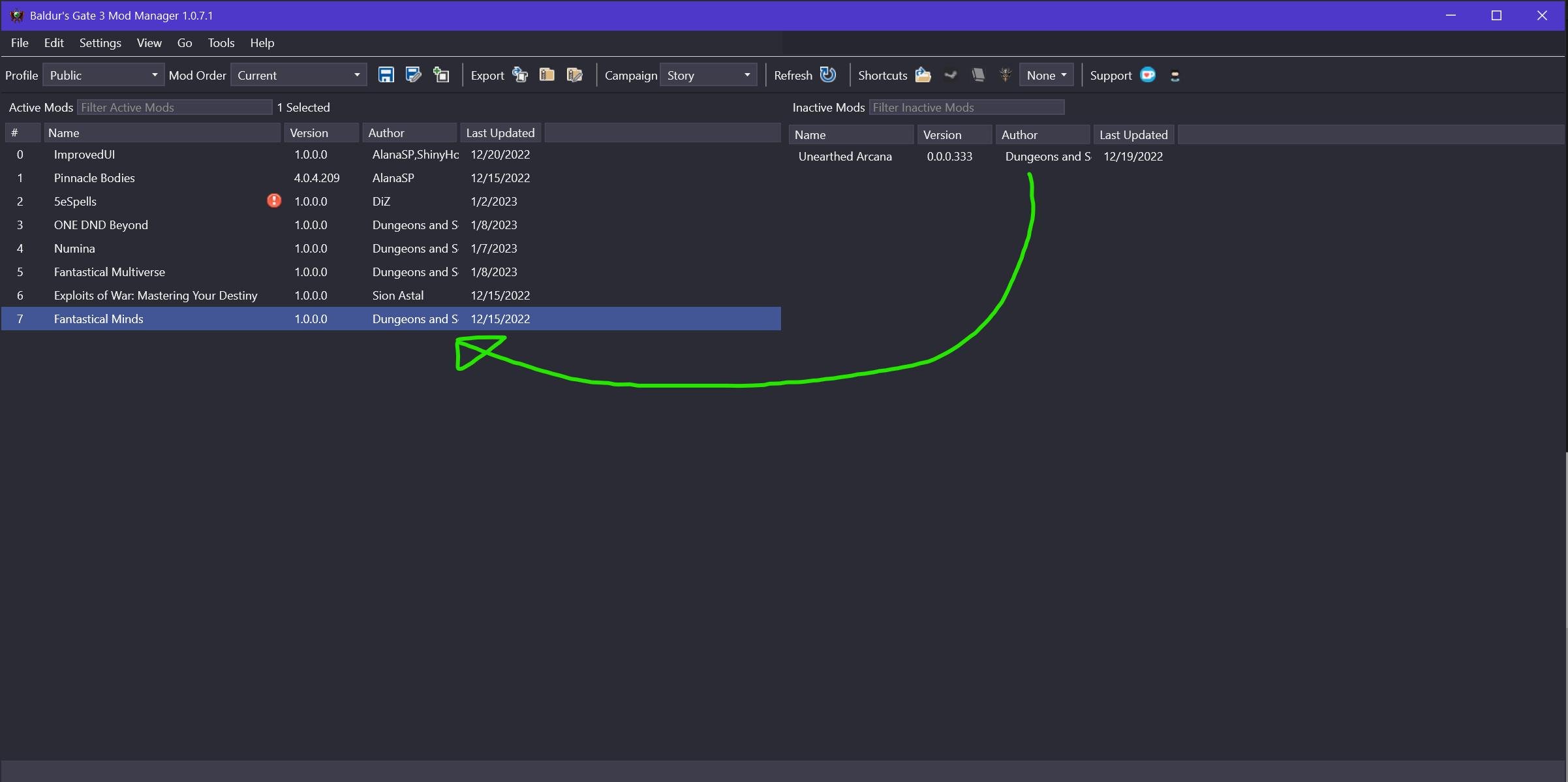The image size is (1568, 782).
Task: Expand None dropdown in toolbar
Action: click(1047, 75)
